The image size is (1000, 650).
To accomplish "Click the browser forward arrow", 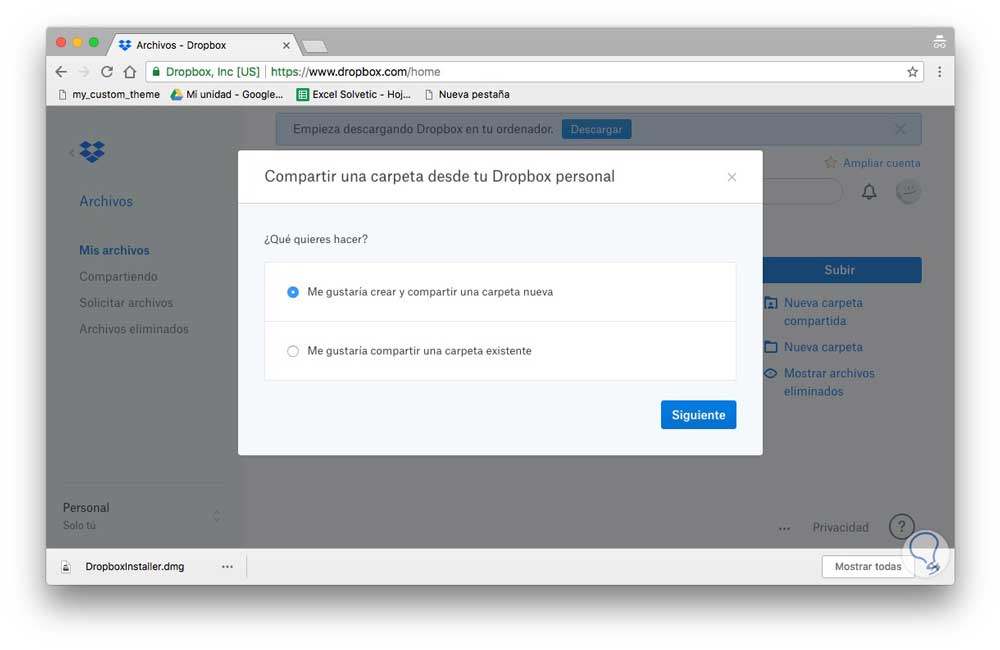I will [84, 71].
